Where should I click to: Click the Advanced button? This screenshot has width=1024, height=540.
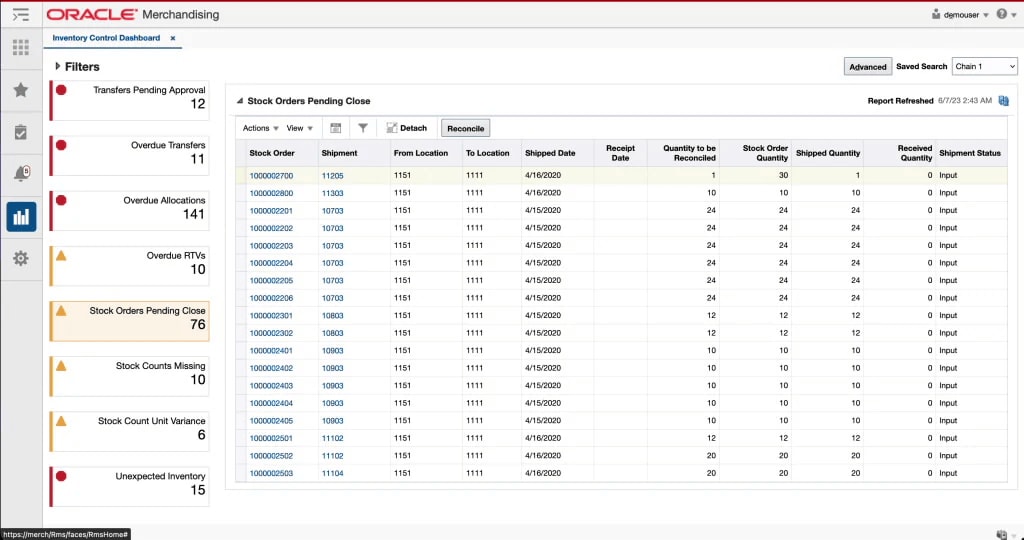tap(867, 67)
